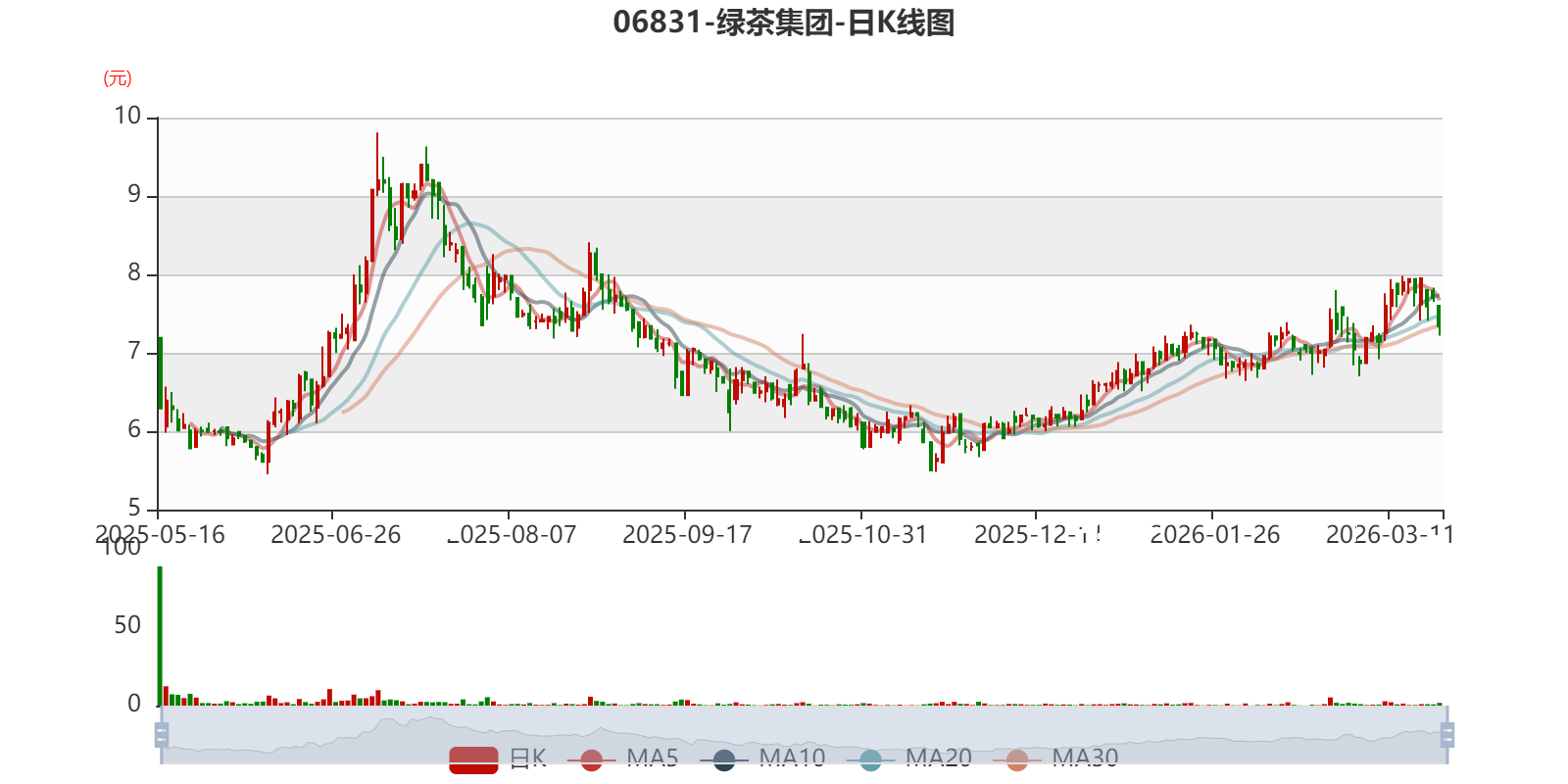Screen dimensions: 1568x784
Task: Click the date label 2026-03-11
Action: click(1390, 534)
